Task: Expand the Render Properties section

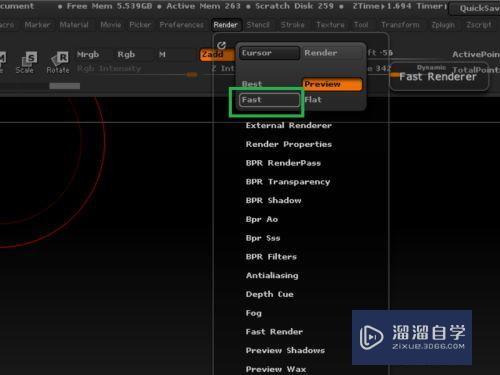Action: (289, 144)
